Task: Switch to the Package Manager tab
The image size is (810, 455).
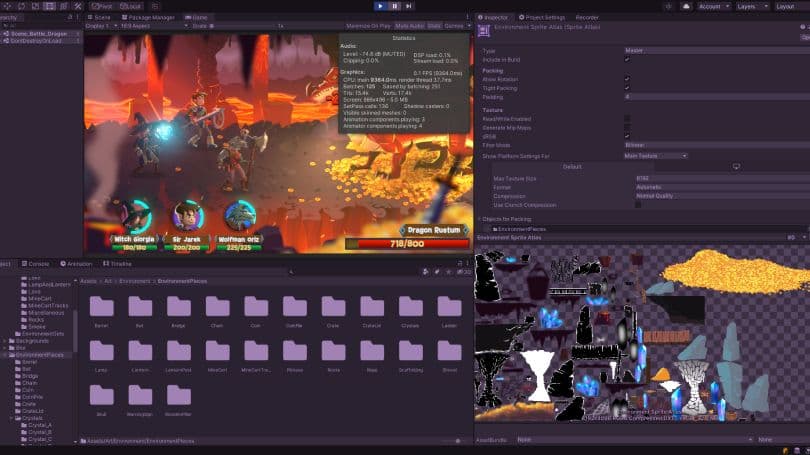Action: [148, 18]
